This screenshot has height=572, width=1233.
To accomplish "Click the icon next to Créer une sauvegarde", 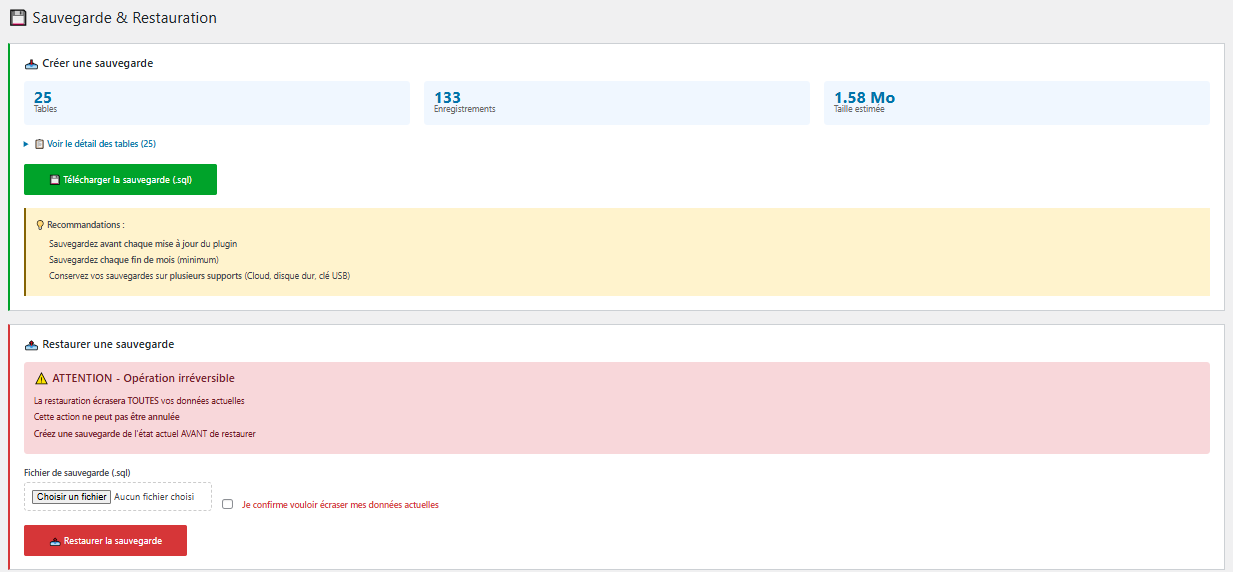I will click(x=31, y=64).
